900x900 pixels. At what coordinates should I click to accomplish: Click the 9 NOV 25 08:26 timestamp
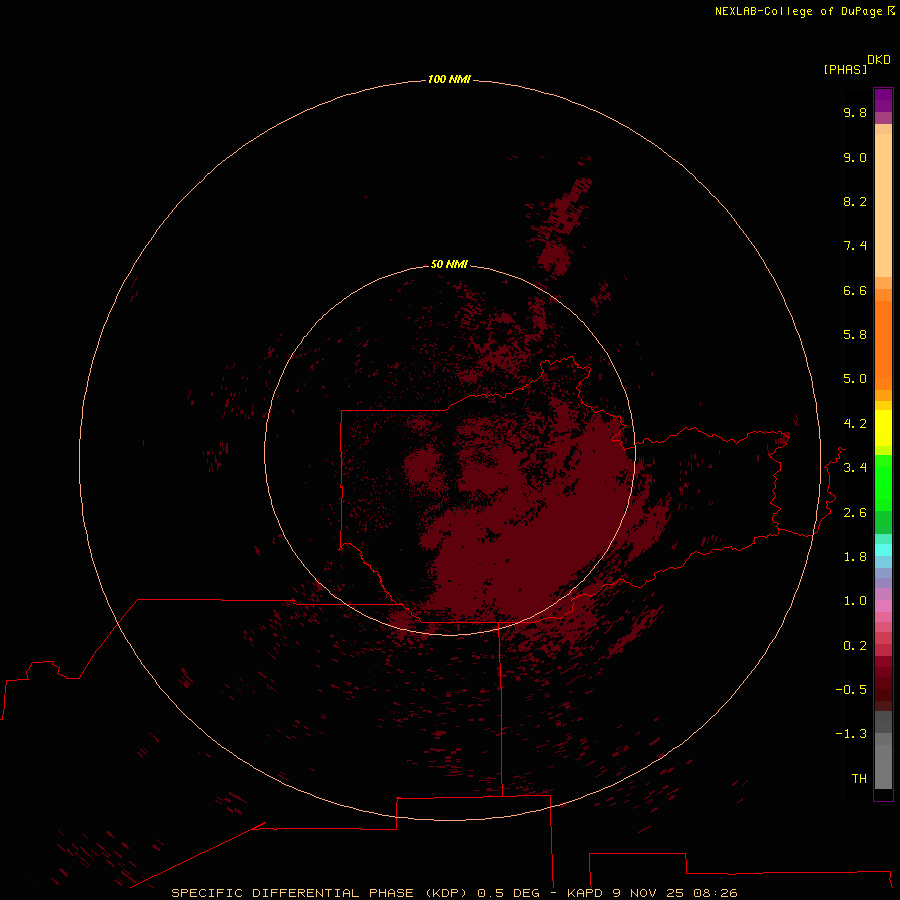coord(674,893)
